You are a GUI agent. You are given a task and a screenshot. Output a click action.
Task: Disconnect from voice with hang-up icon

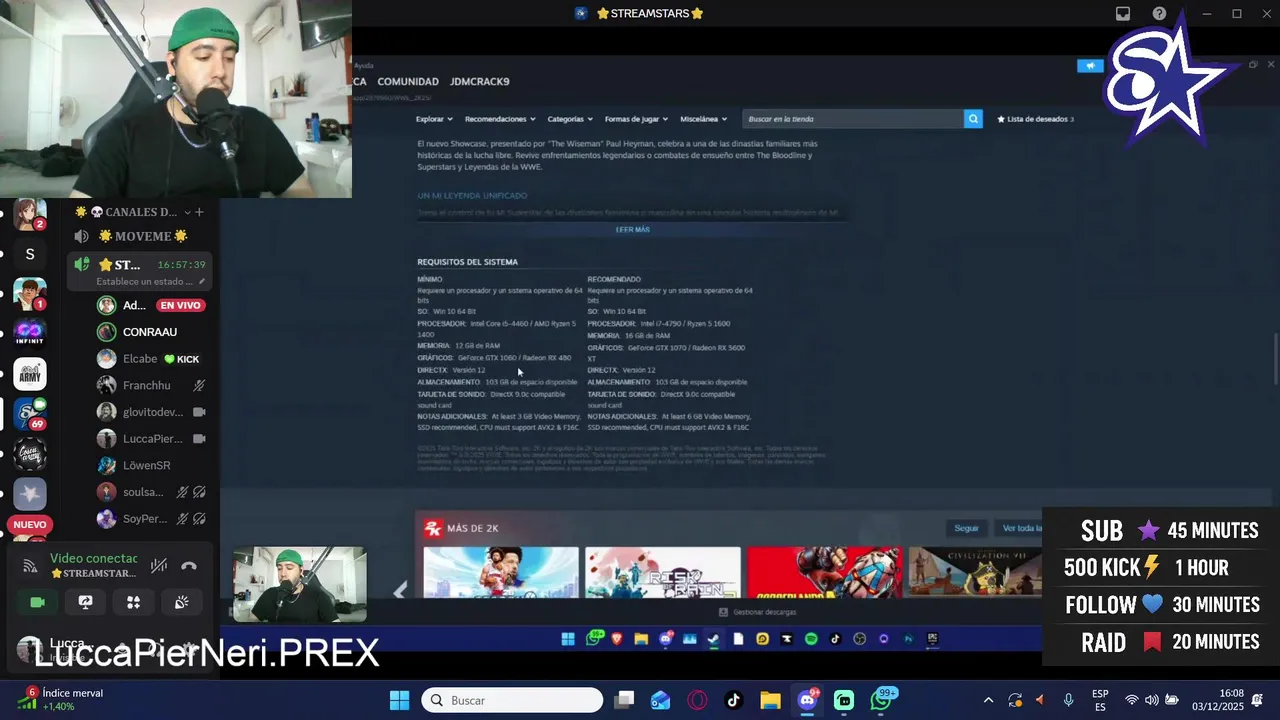[189, 566]
